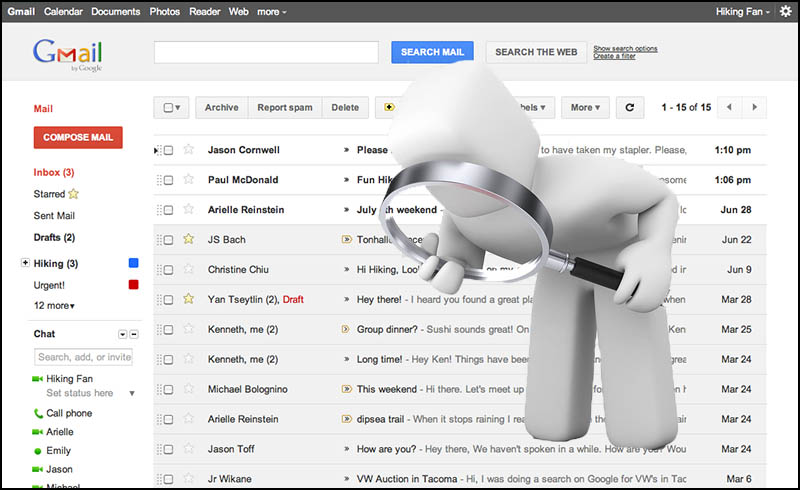Click SEARCH THE WEB button

pyautogui.click(x=536, y=52)
